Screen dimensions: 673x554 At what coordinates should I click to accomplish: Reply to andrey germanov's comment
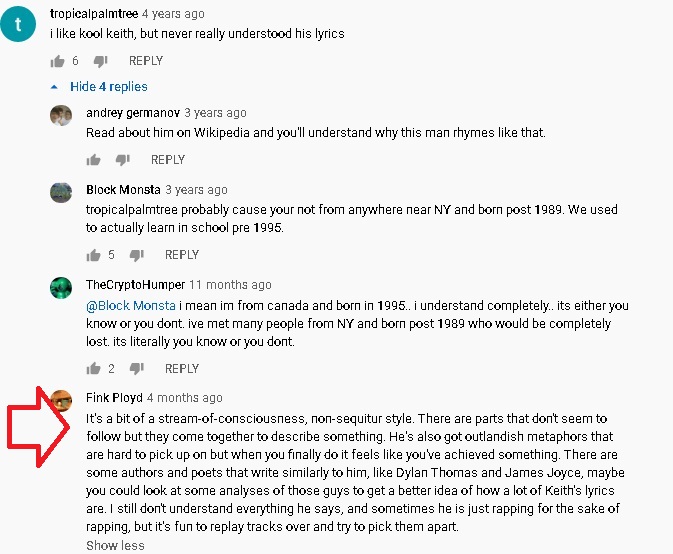coord(168,160)
